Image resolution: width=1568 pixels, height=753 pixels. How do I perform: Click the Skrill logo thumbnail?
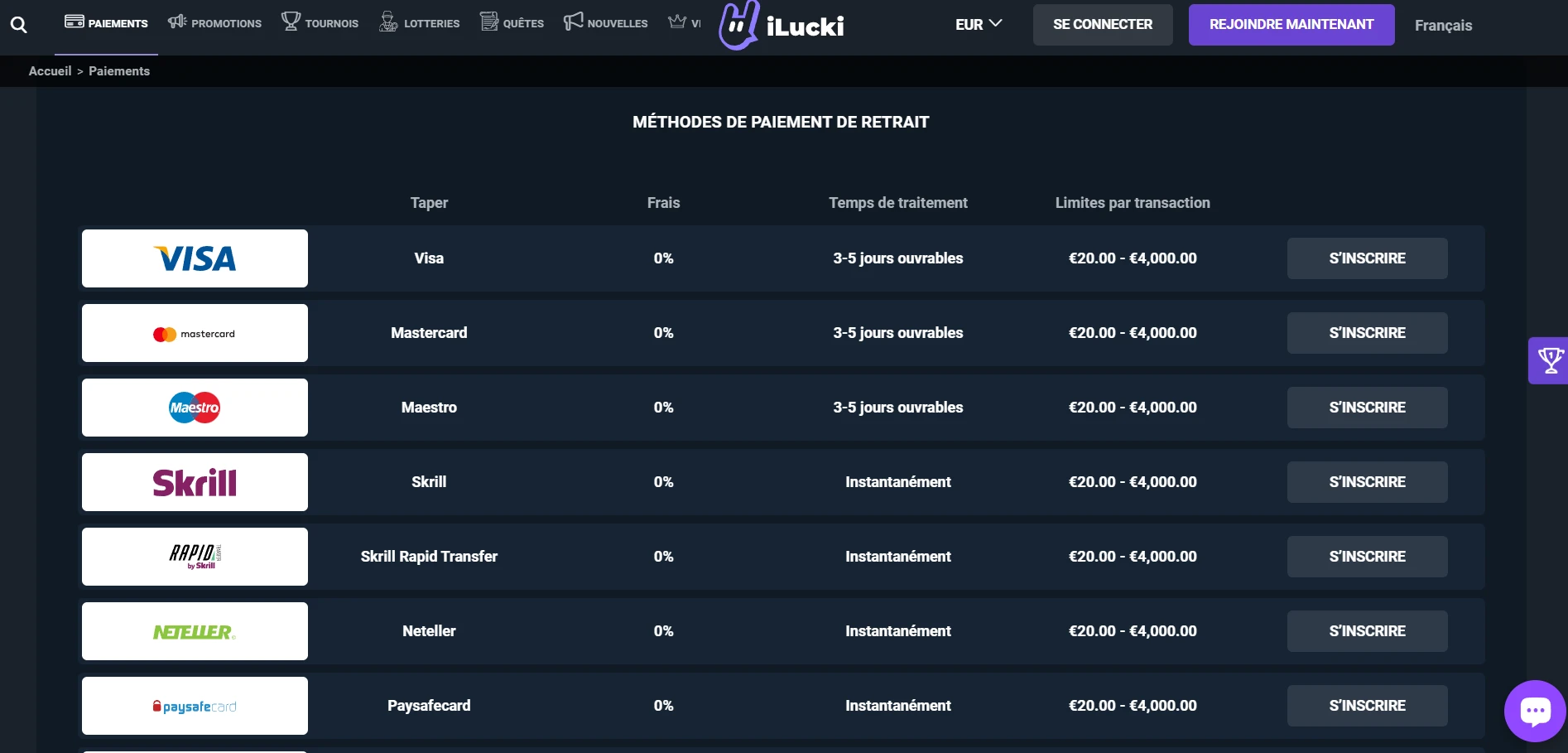195,482
